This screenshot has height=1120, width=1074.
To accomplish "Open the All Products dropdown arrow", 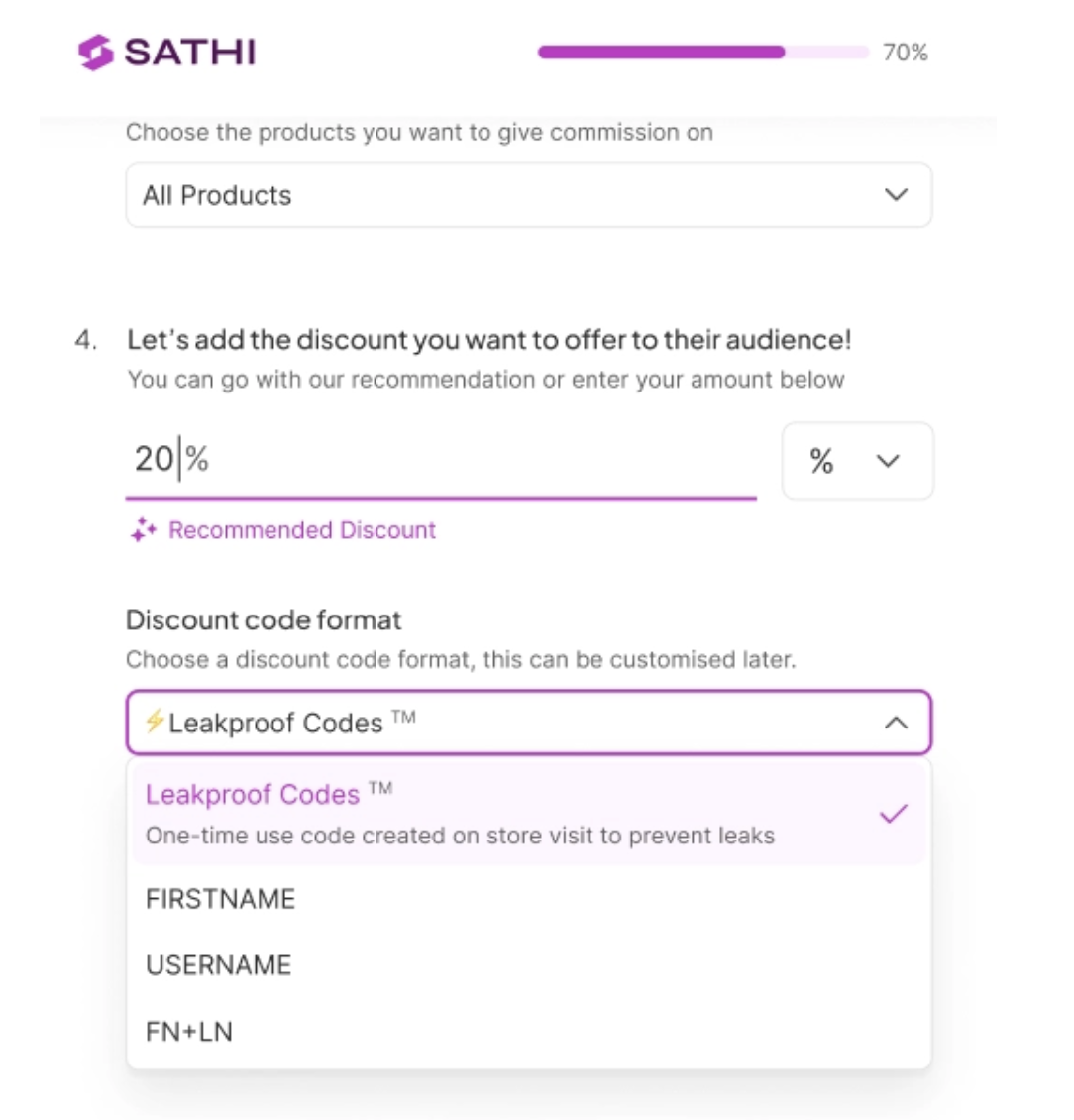I will click(x=896, y=195).
